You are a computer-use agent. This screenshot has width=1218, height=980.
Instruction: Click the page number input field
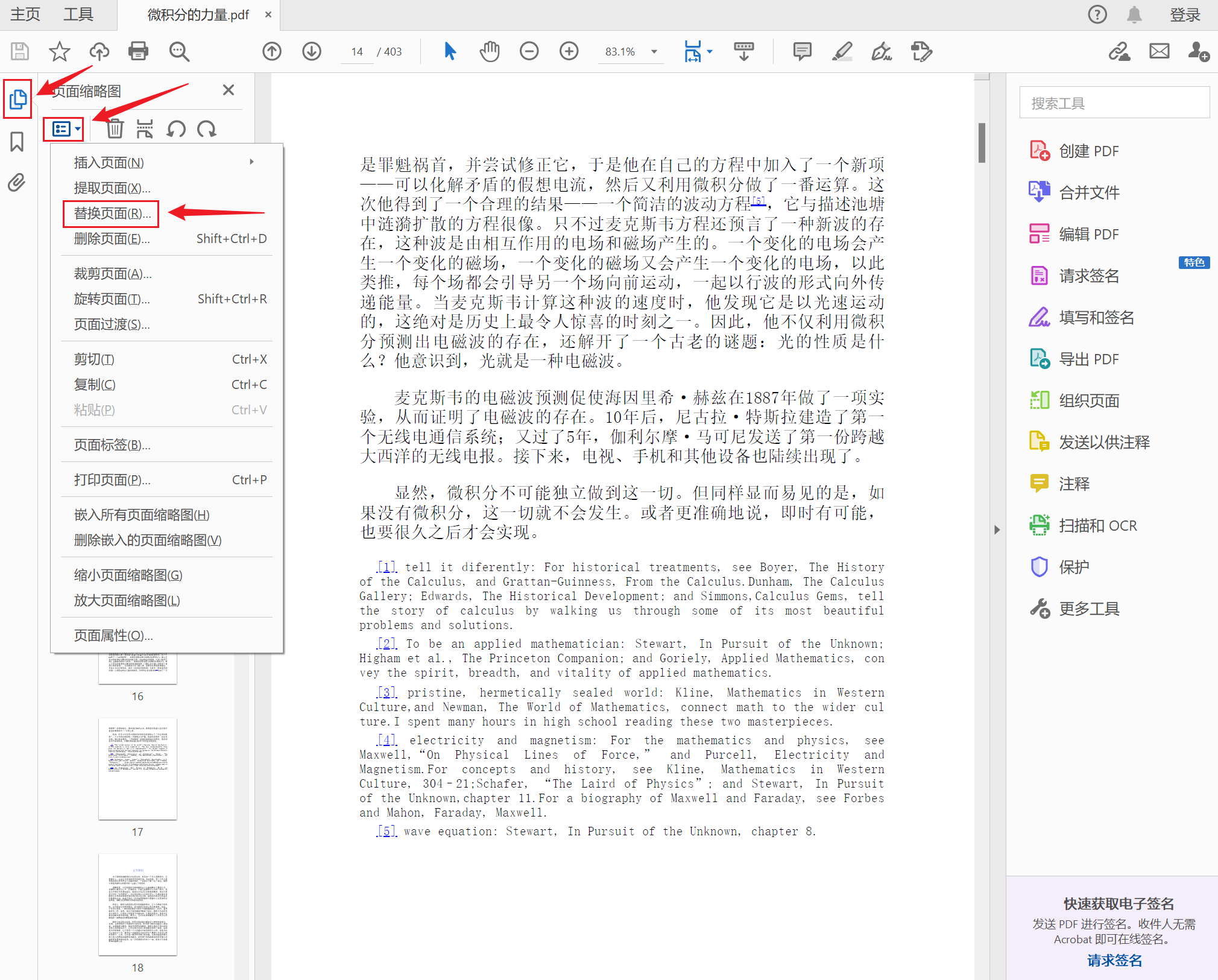356,51
